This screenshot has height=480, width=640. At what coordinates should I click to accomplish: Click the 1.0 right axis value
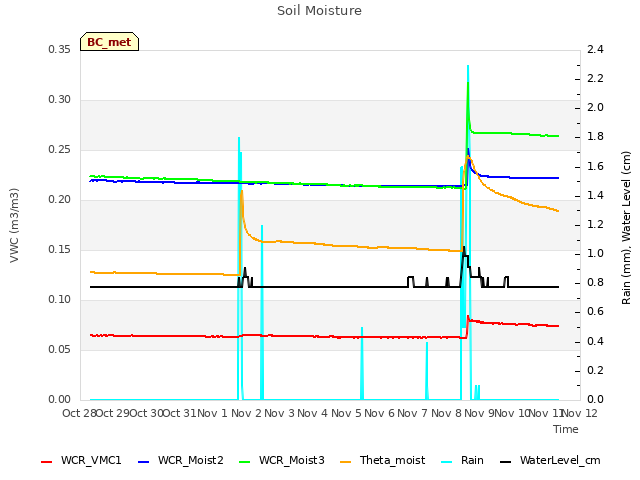click(x=595, y=253)
